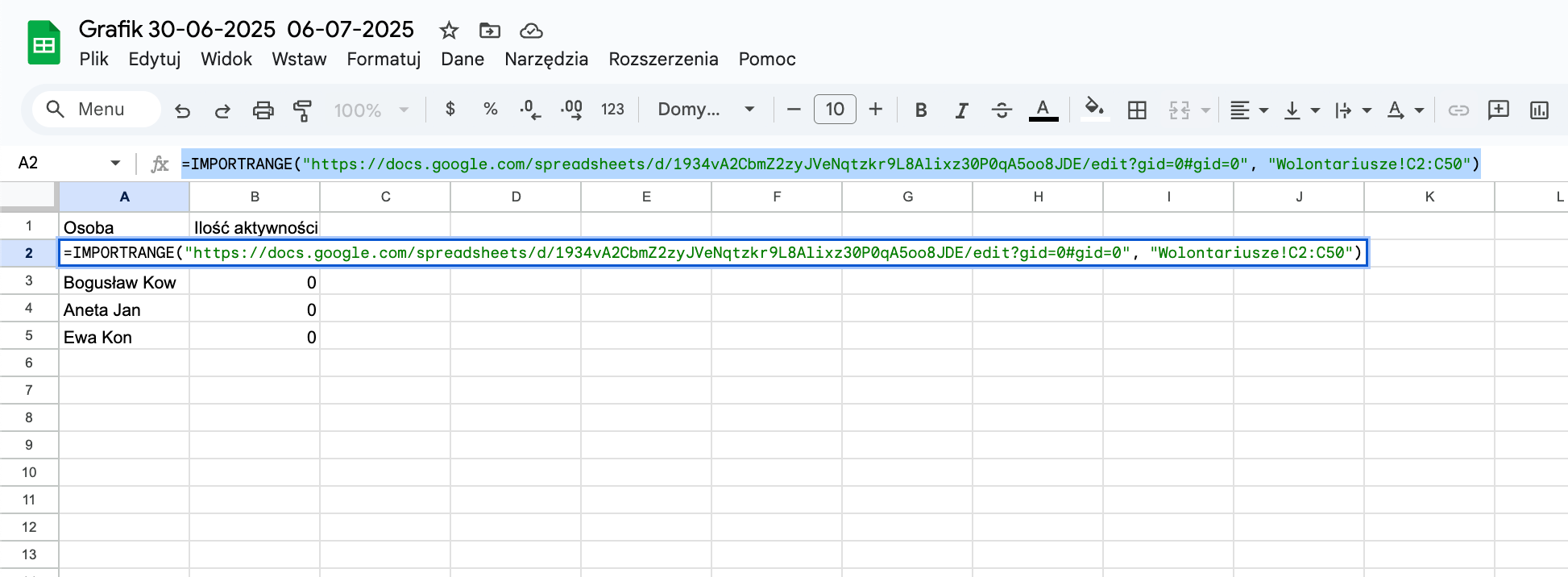This screenshot has width=1568, height=577.
Task: Open text wrapping options
Action: pos(1353,110)
